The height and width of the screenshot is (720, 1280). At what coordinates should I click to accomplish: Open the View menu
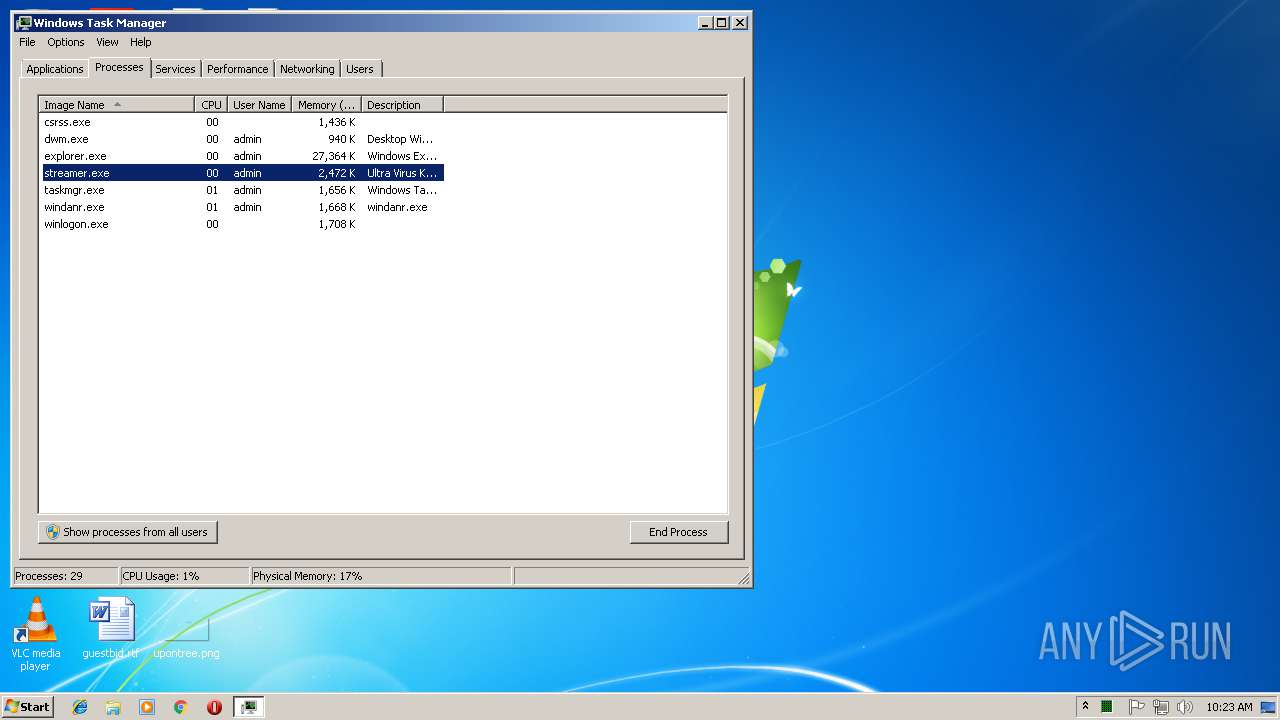(107, 42)
